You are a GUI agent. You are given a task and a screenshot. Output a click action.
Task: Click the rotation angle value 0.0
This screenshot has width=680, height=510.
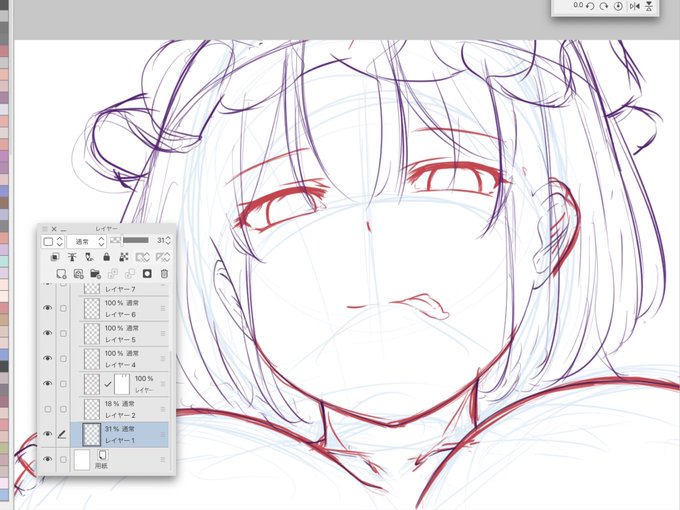[x=578, y=5]
